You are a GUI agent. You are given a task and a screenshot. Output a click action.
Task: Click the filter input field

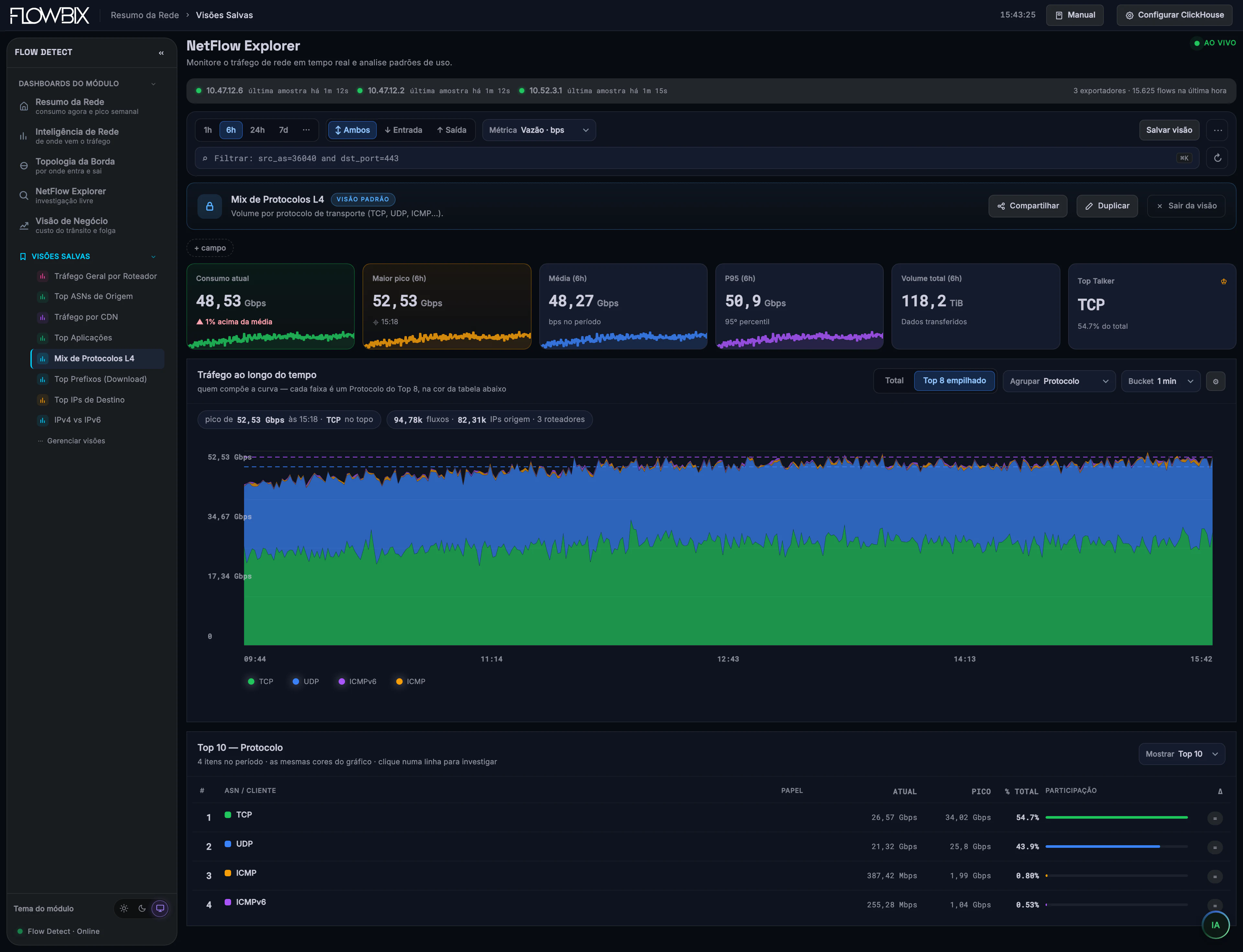tap(697, 158)
